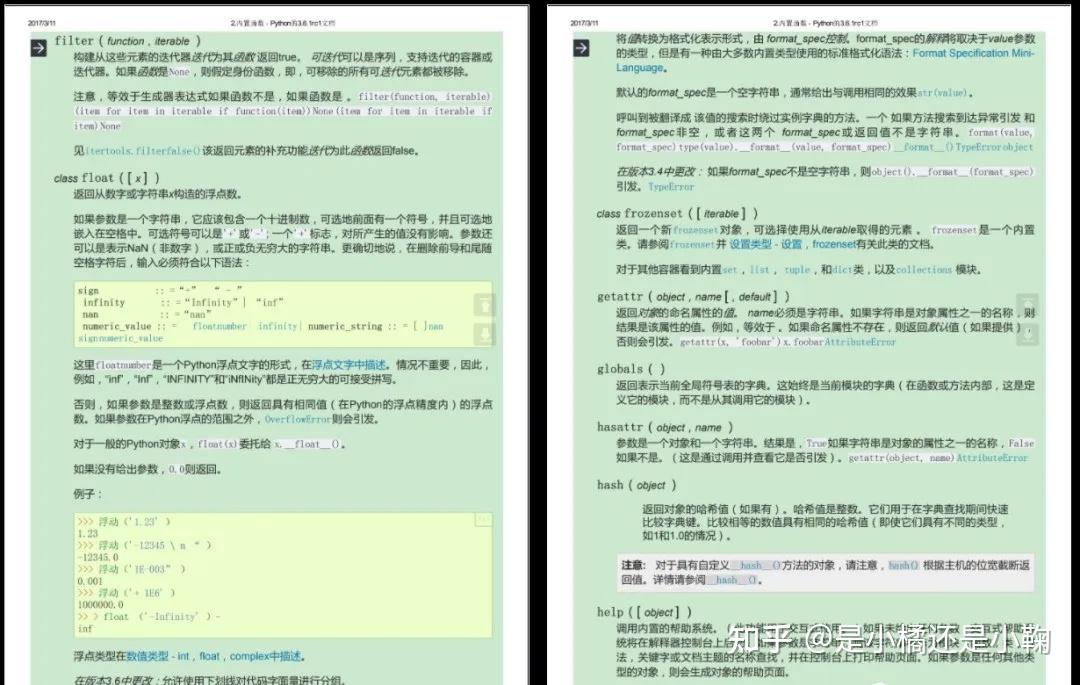
Task: Click the black arrow icon on the left page
Action: (38, 46)
